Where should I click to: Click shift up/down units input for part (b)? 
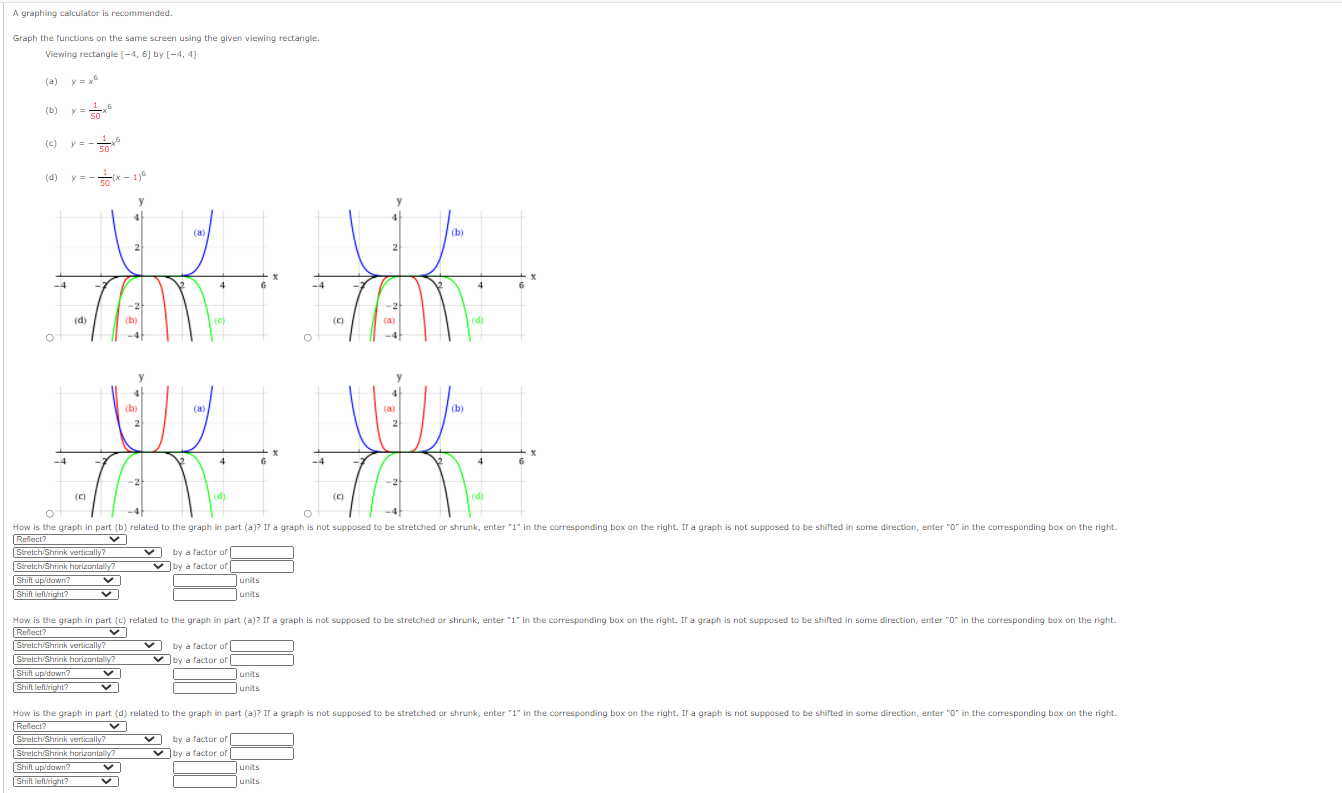[x=205, y=580]
